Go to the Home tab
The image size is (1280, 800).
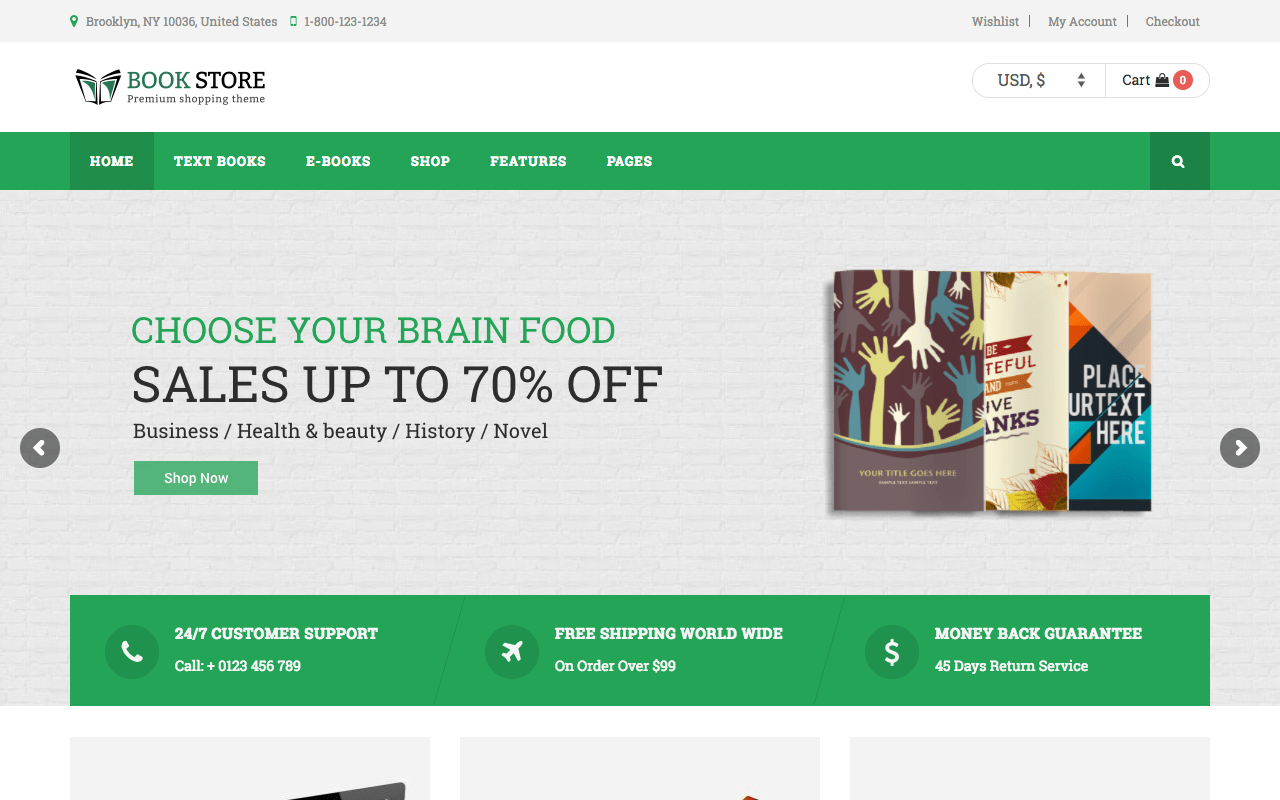click(112, 161)
